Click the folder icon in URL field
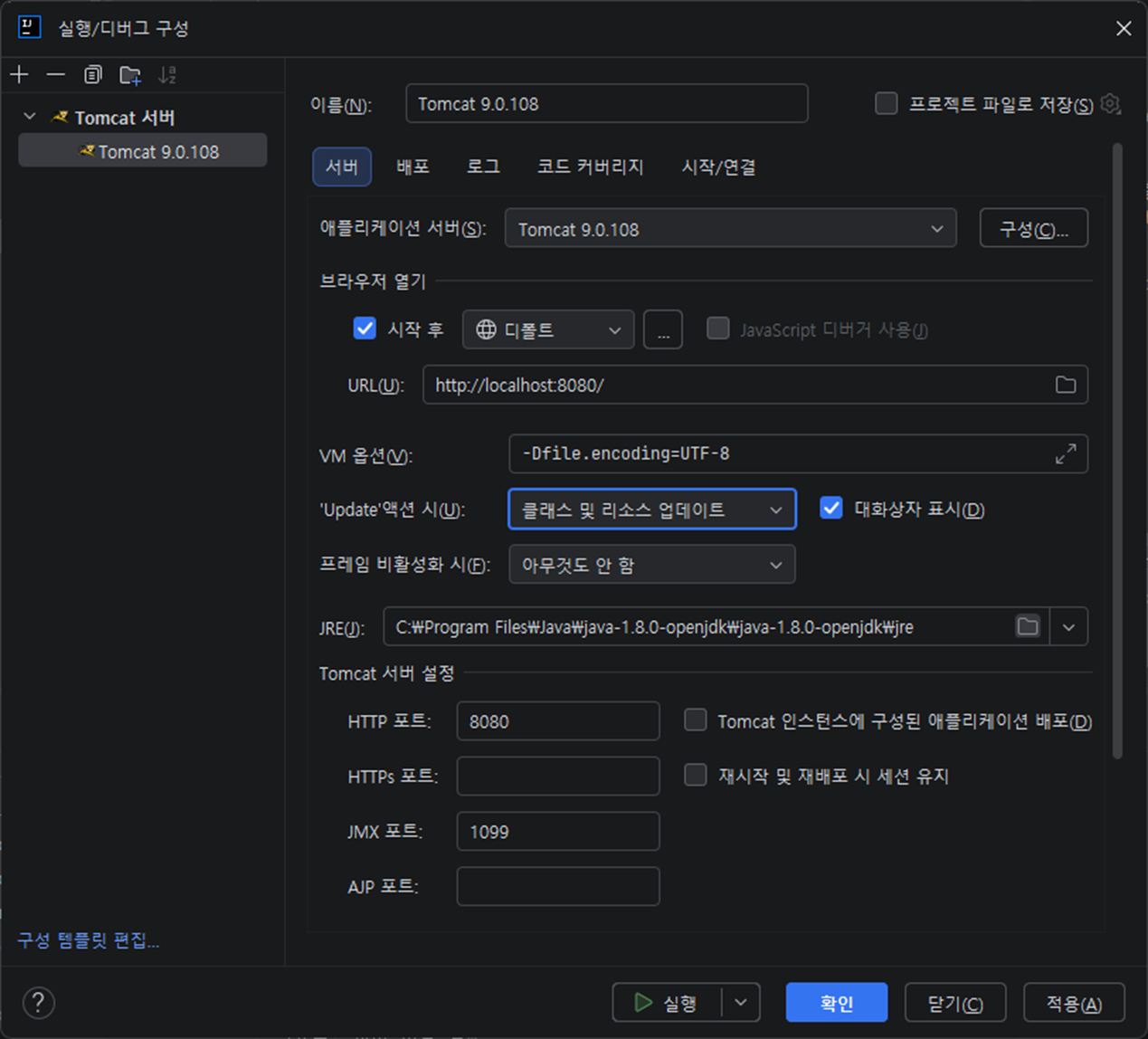Image resolution: width=1148 pixels, height=1039 pixels. point(1066,385)
